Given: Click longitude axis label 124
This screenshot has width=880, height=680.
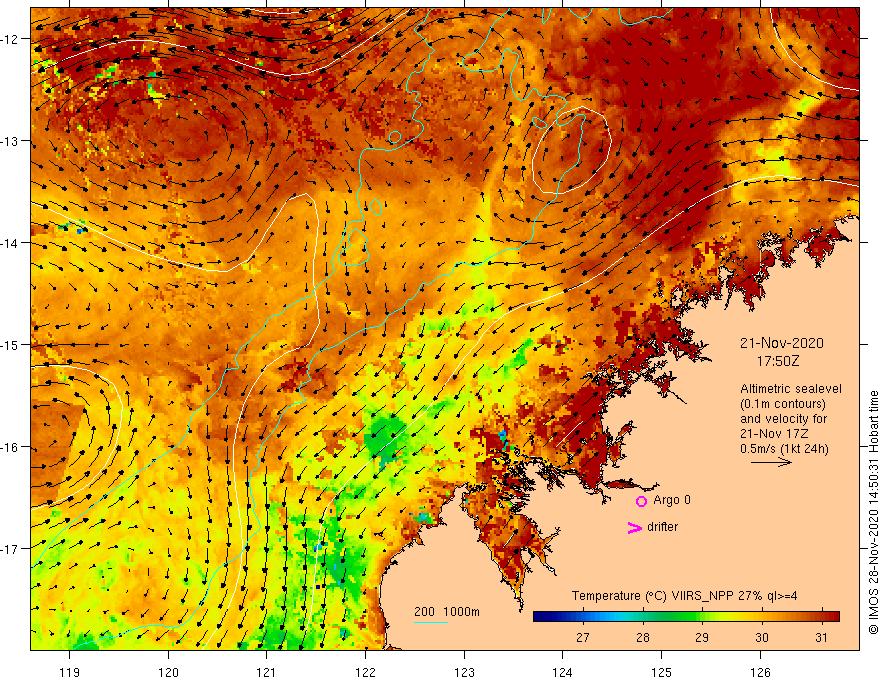Looking at the screenshot, I should tap(562, 672).
